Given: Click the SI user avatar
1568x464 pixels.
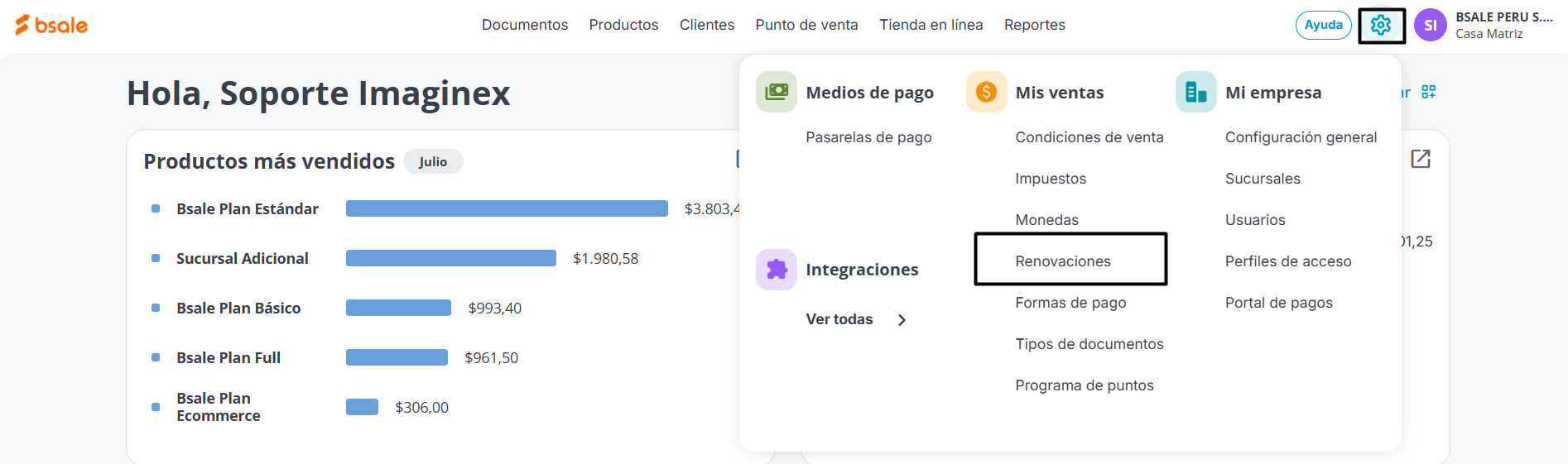Looking at the screenshot, I should 1430,25.
